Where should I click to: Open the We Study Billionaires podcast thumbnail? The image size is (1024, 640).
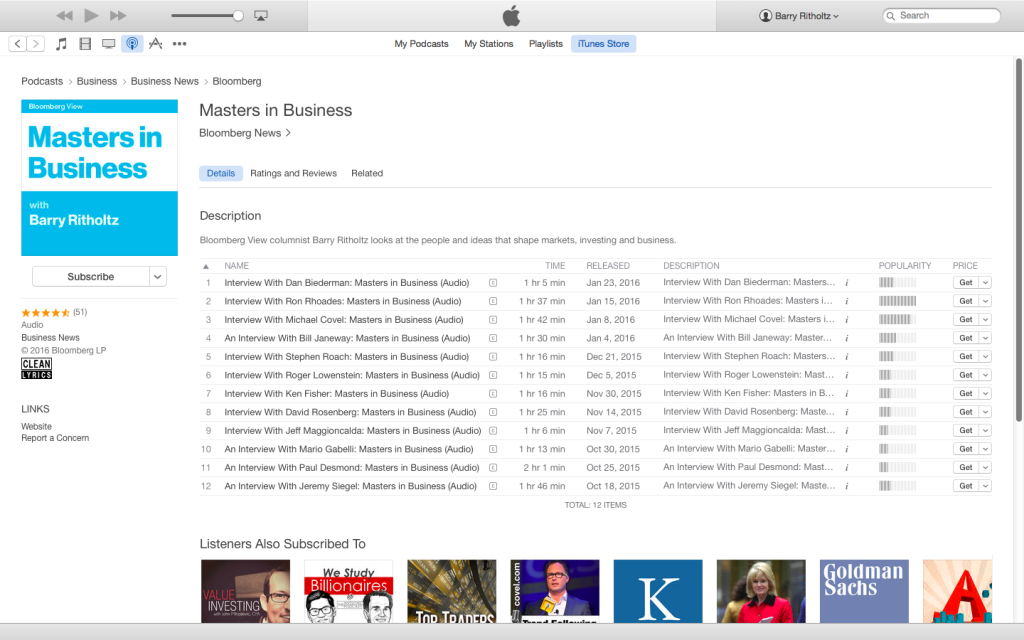point(349,591)
